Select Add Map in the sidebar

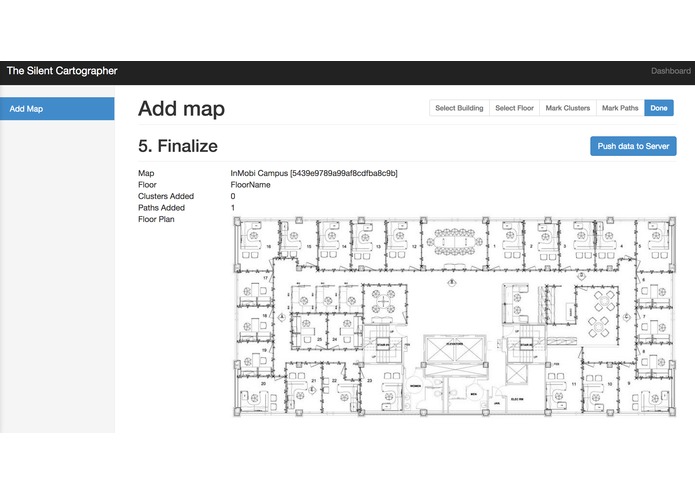click(x=57, y=109)
